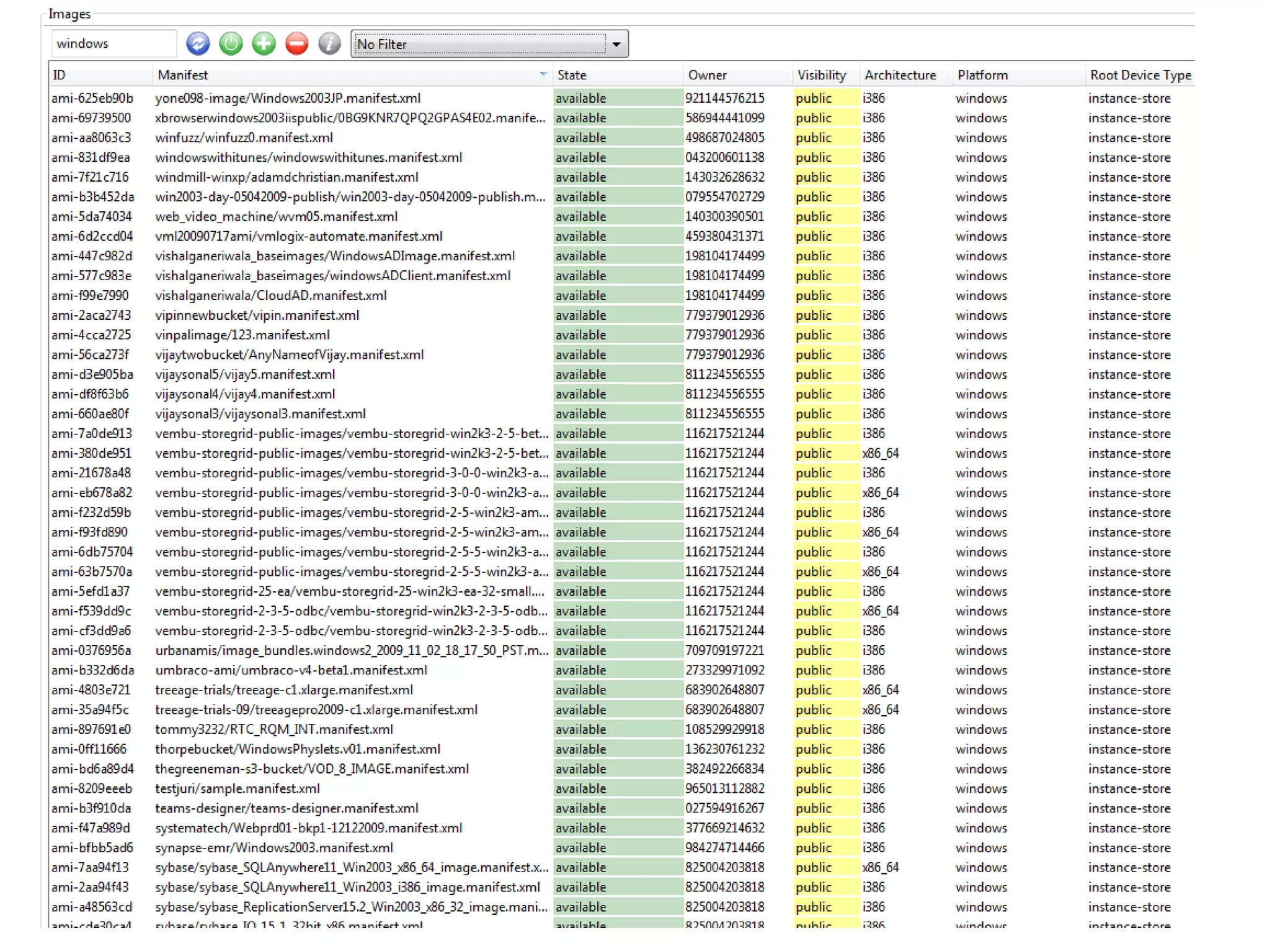This screenshot has height=952, width=1270.
Task: Sort by the Architecture column header
Action: pyautogui.click(x=900, y=75)
